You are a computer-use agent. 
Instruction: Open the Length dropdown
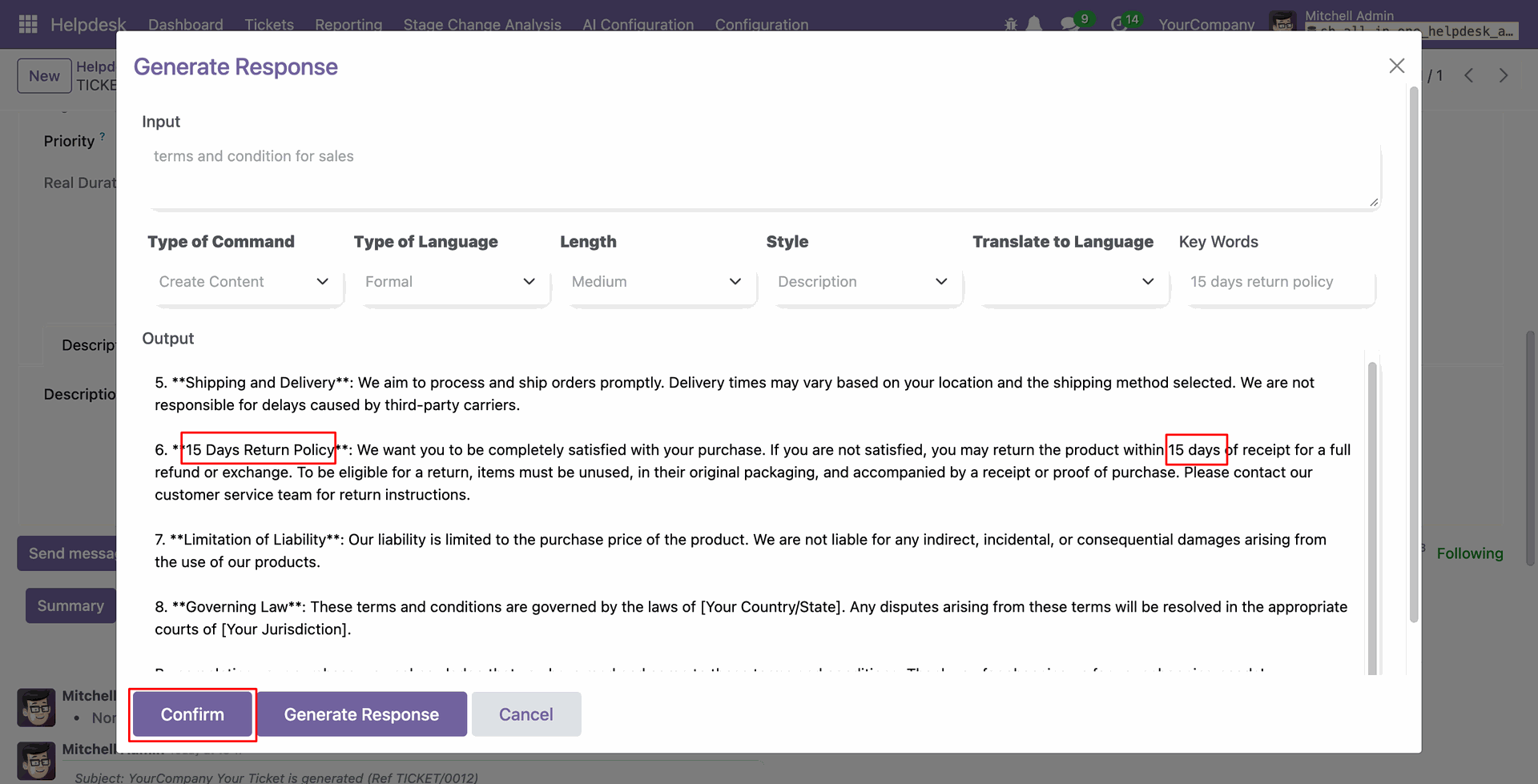pyautogui.click(x=658, y=282)
